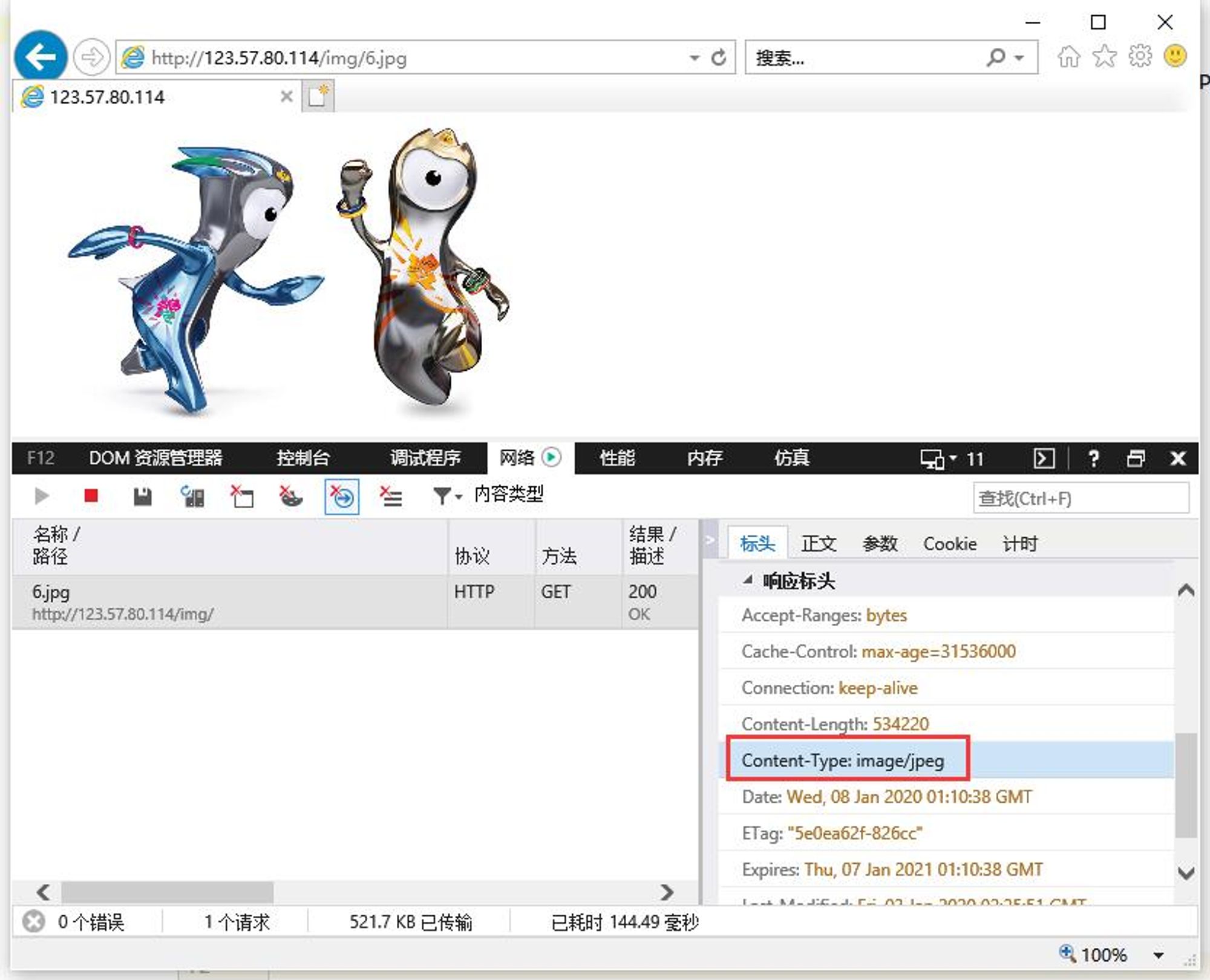This screenshot has height=980, width=1210.
Task: Sort by 结果 / 描述 column header
Action: point(660,546)
